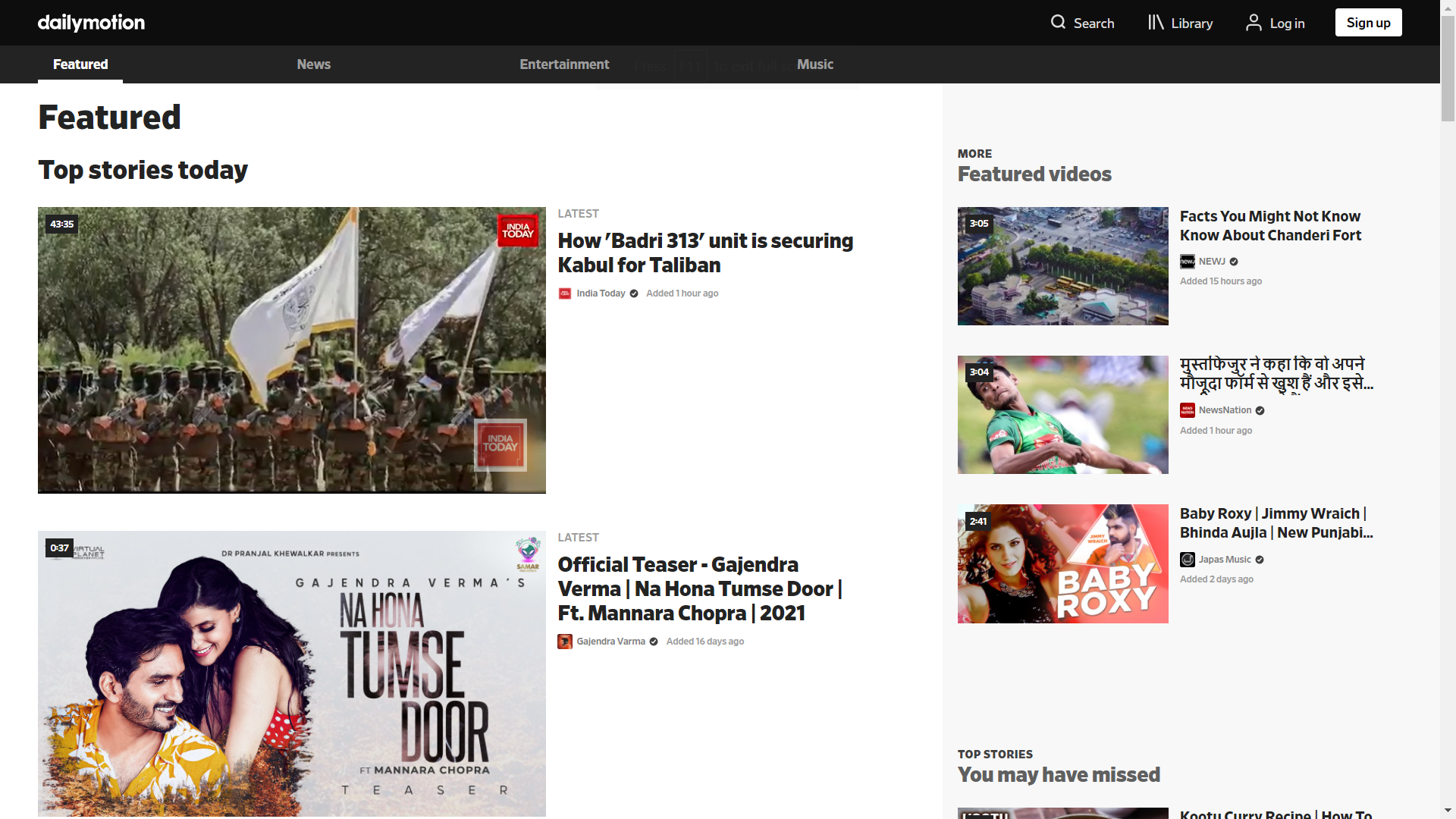This screenshot has height=819, width=1456.
Task: Open Baby Roxy Jimmy Wraich title
Action: click(x=1276, y=523)
